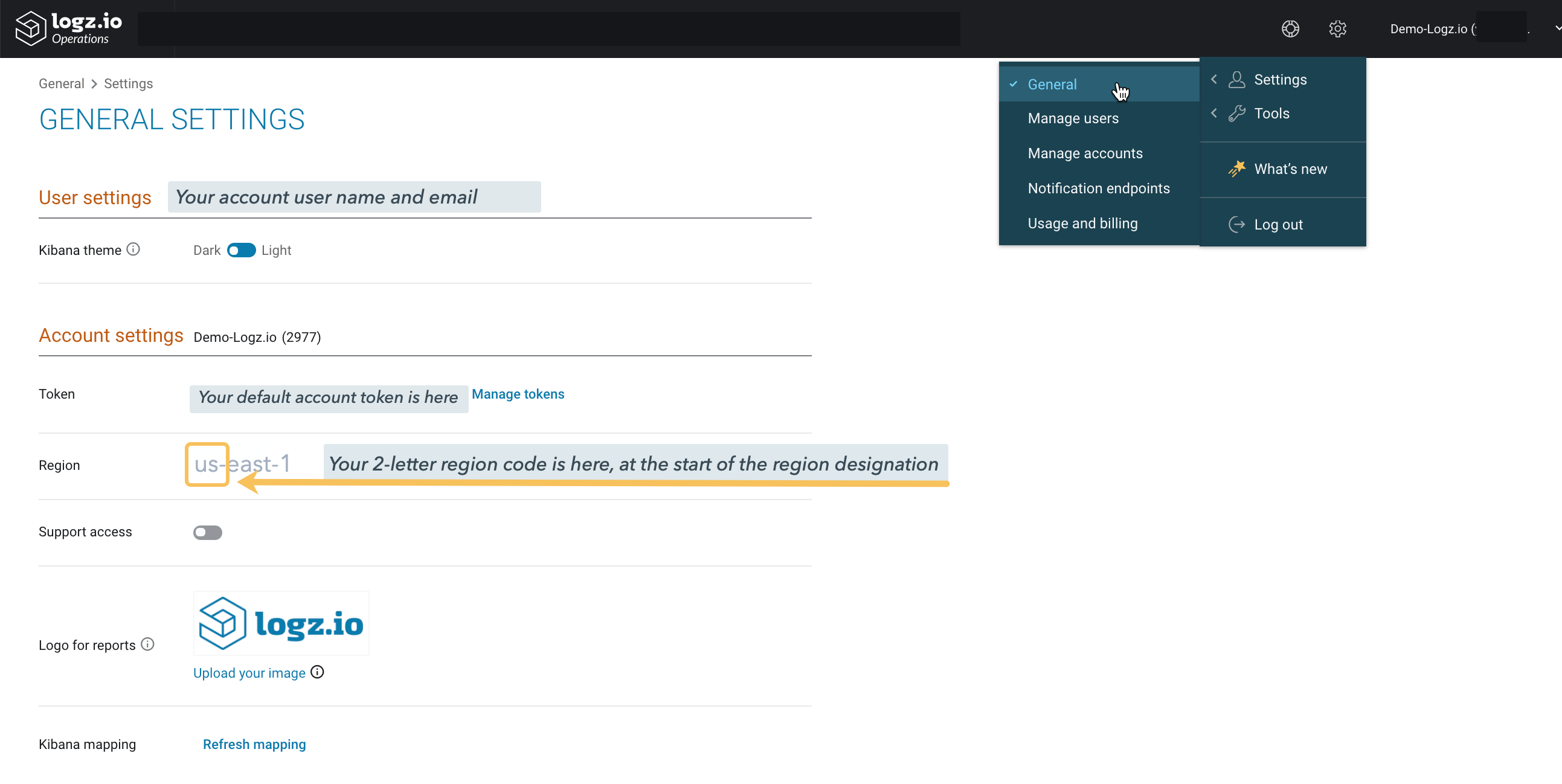
Task: Click the Support access label
Action: 85,532
